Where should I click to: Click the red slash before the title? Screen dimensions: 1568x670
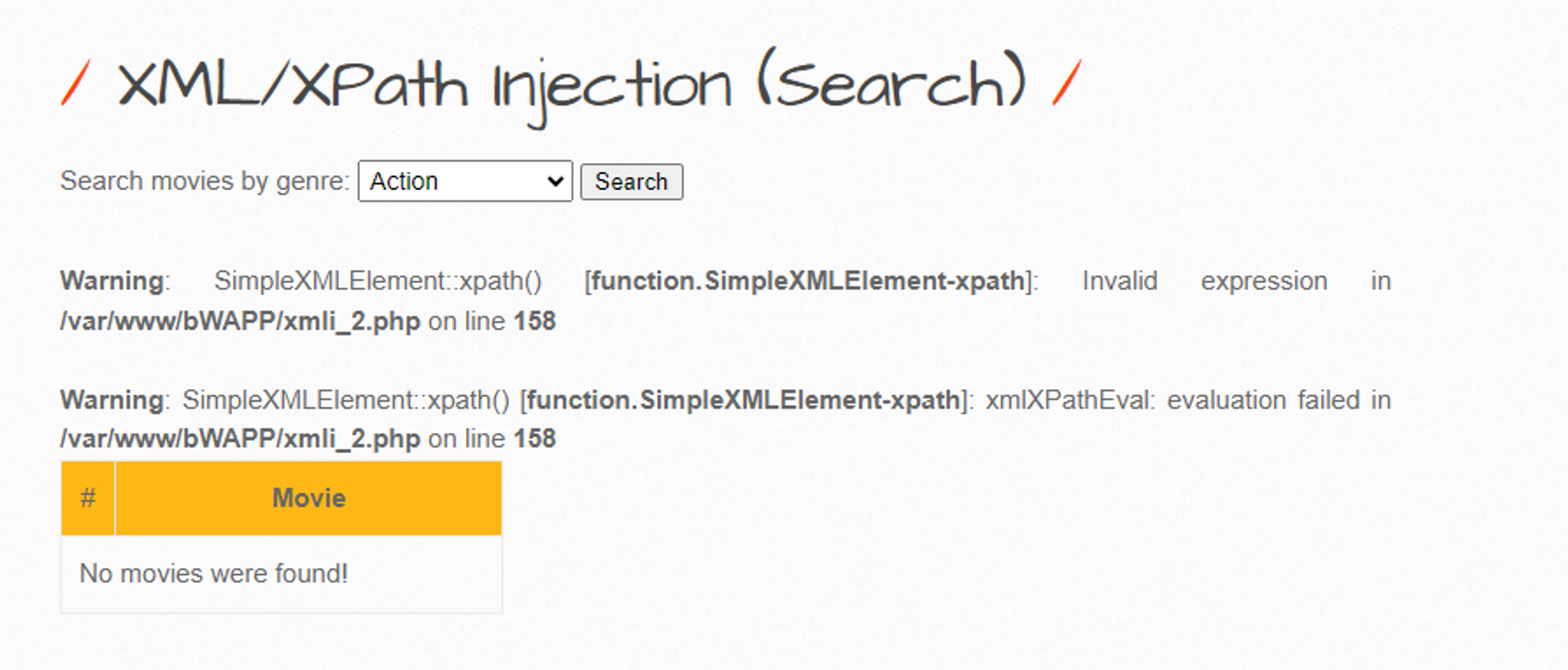(x=76, y=83)
